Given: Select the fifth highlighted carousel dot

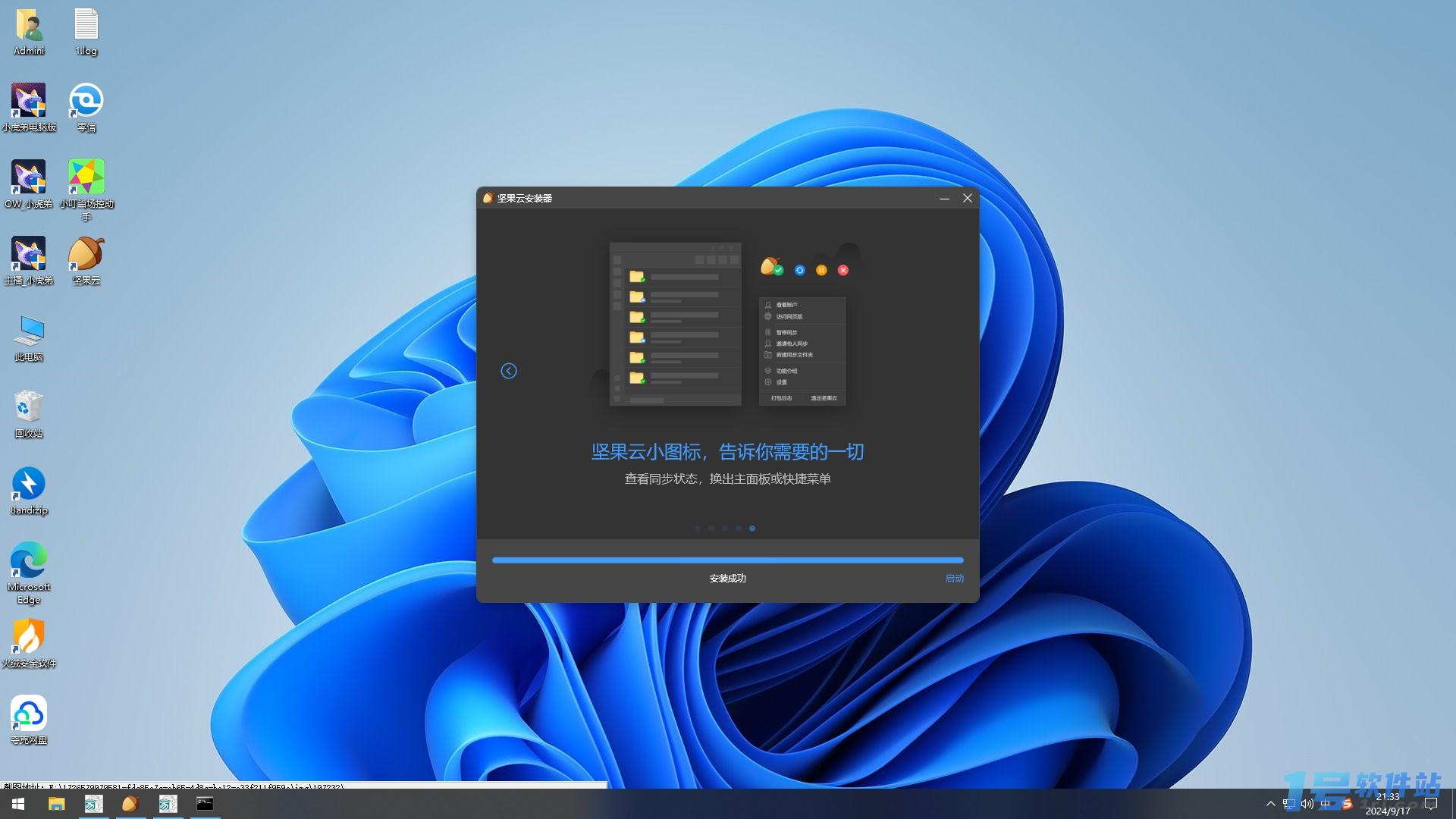Looking at the screenshot, I should pos(752,529).
